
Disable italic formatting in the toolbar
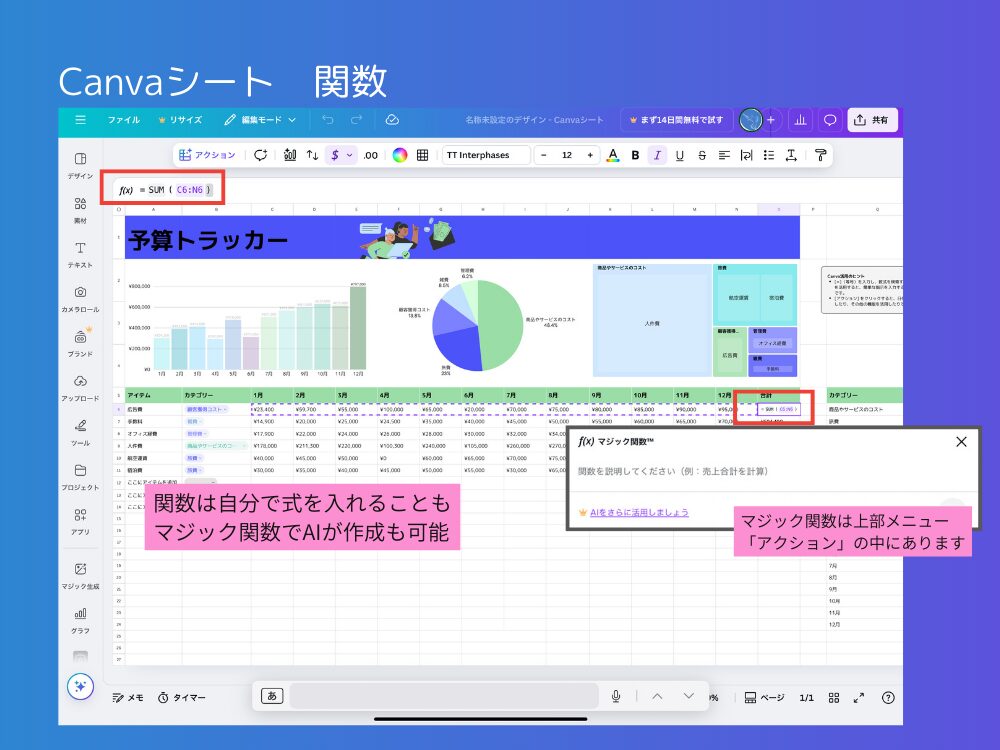coord(656,155)
